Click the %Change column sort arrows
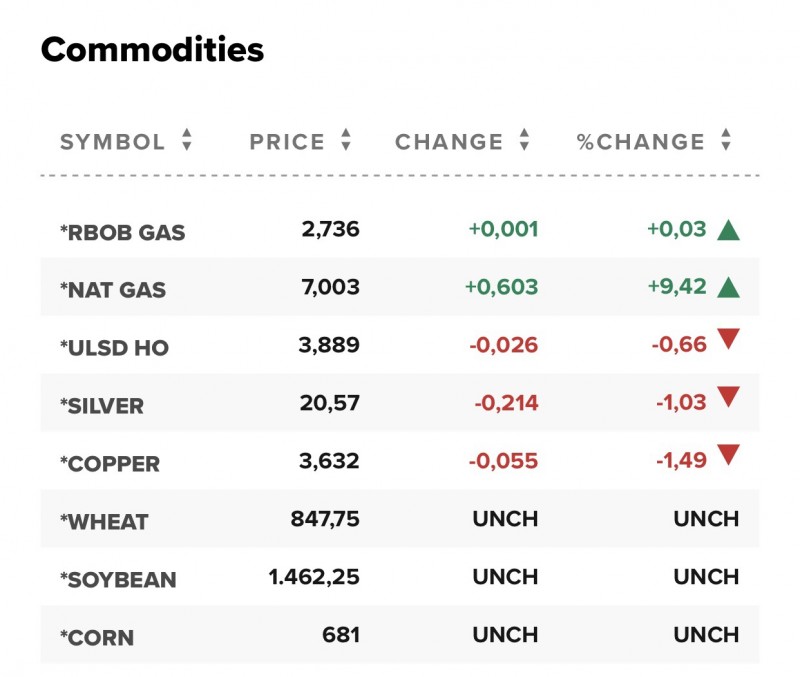This screenshot has width=800, height=677. click(x=726, y=141)
